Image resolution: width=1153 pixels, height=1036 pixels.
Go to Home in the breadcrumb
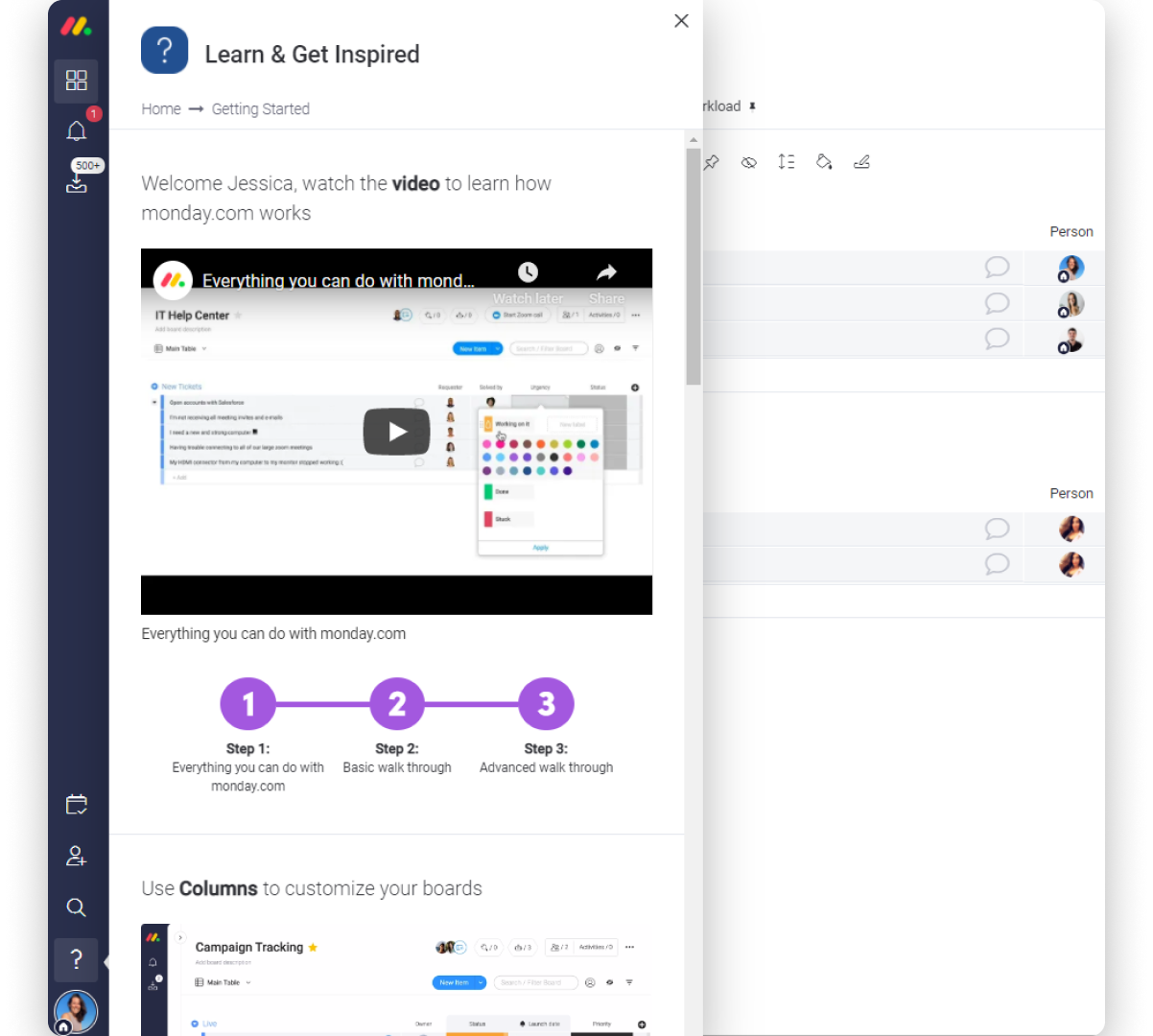[161, 109]
